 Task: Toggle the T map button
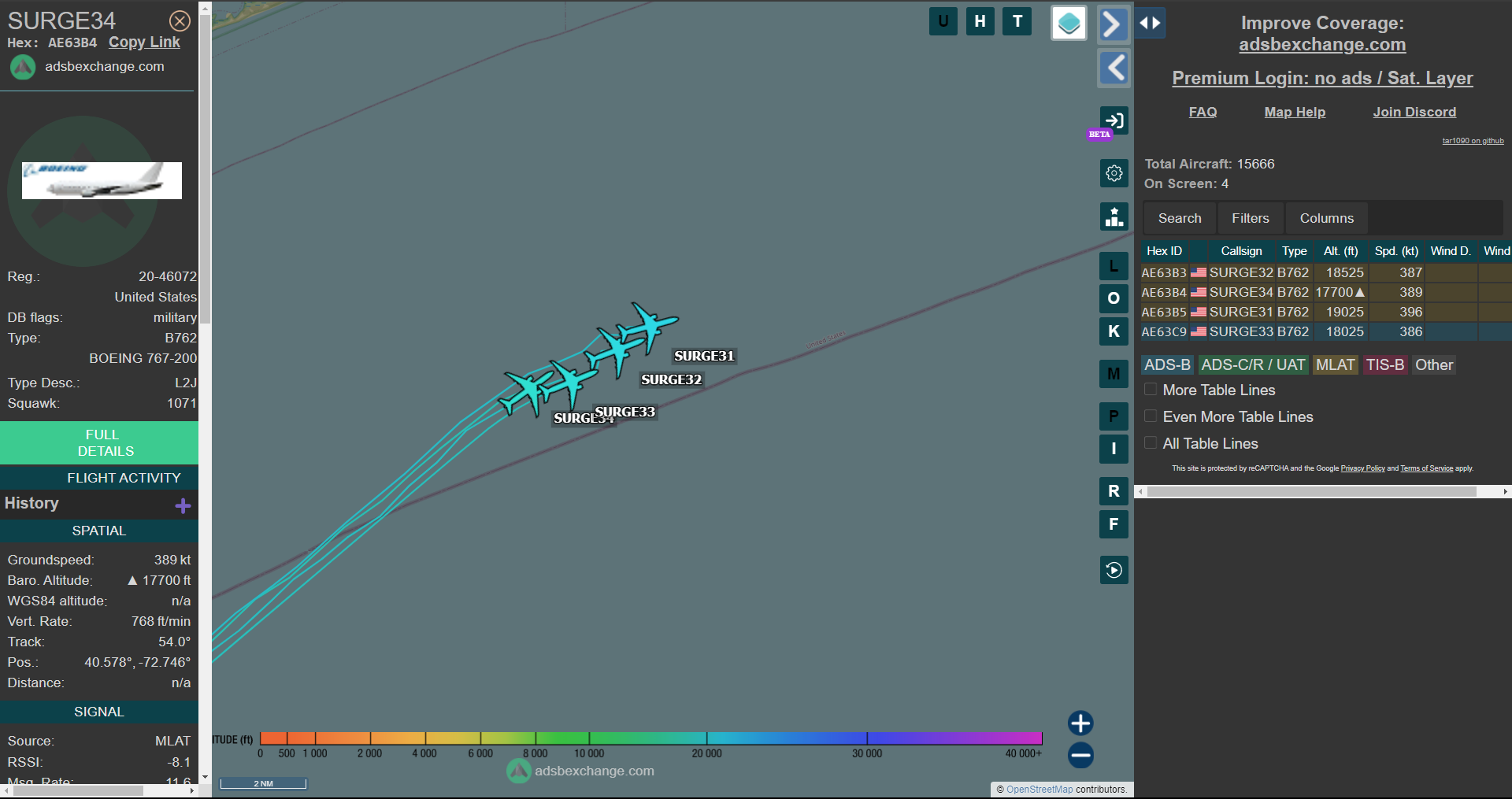pos(1017,21)
